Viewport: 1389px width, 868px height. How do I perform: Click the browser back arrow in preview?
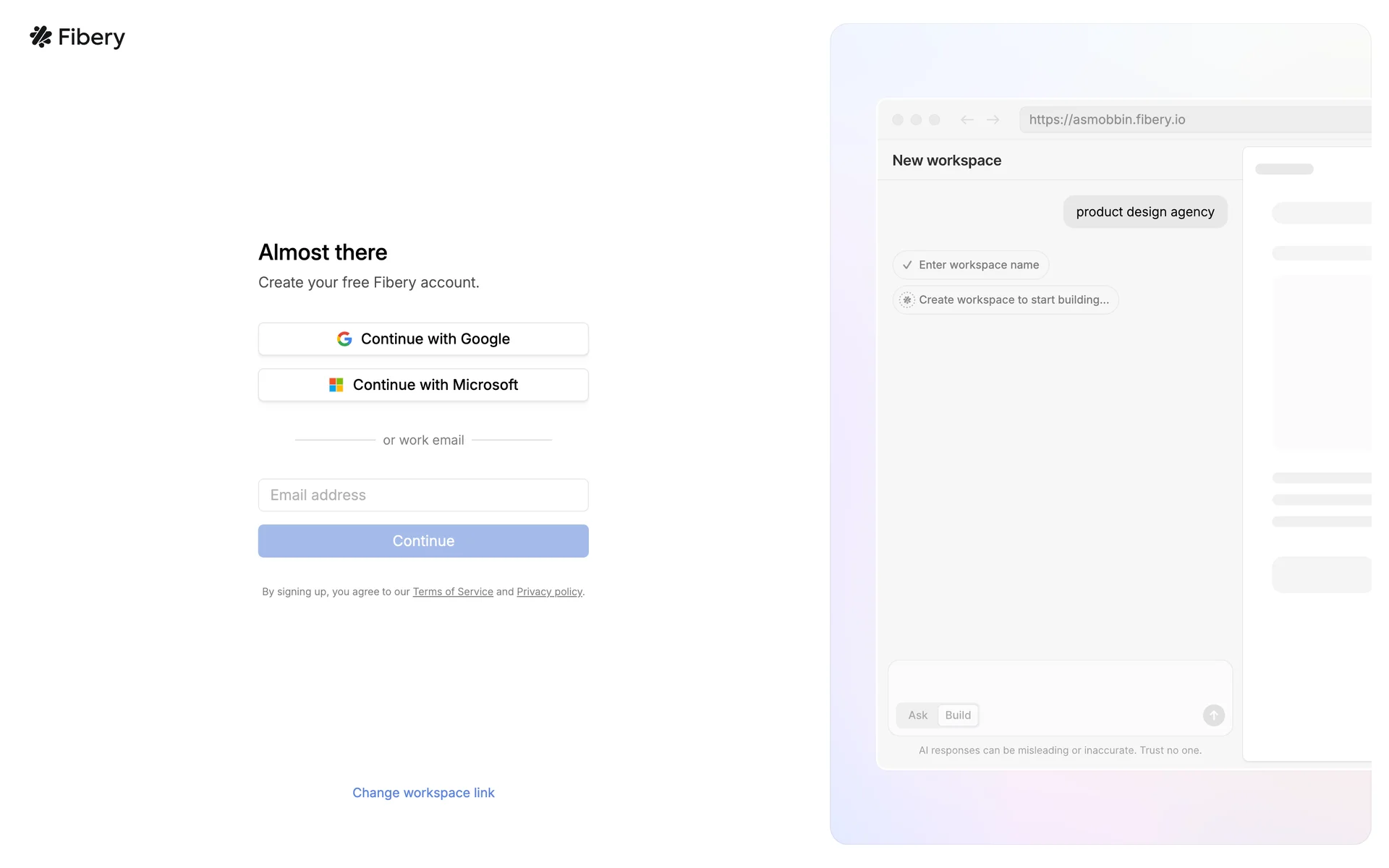(967, 120)
